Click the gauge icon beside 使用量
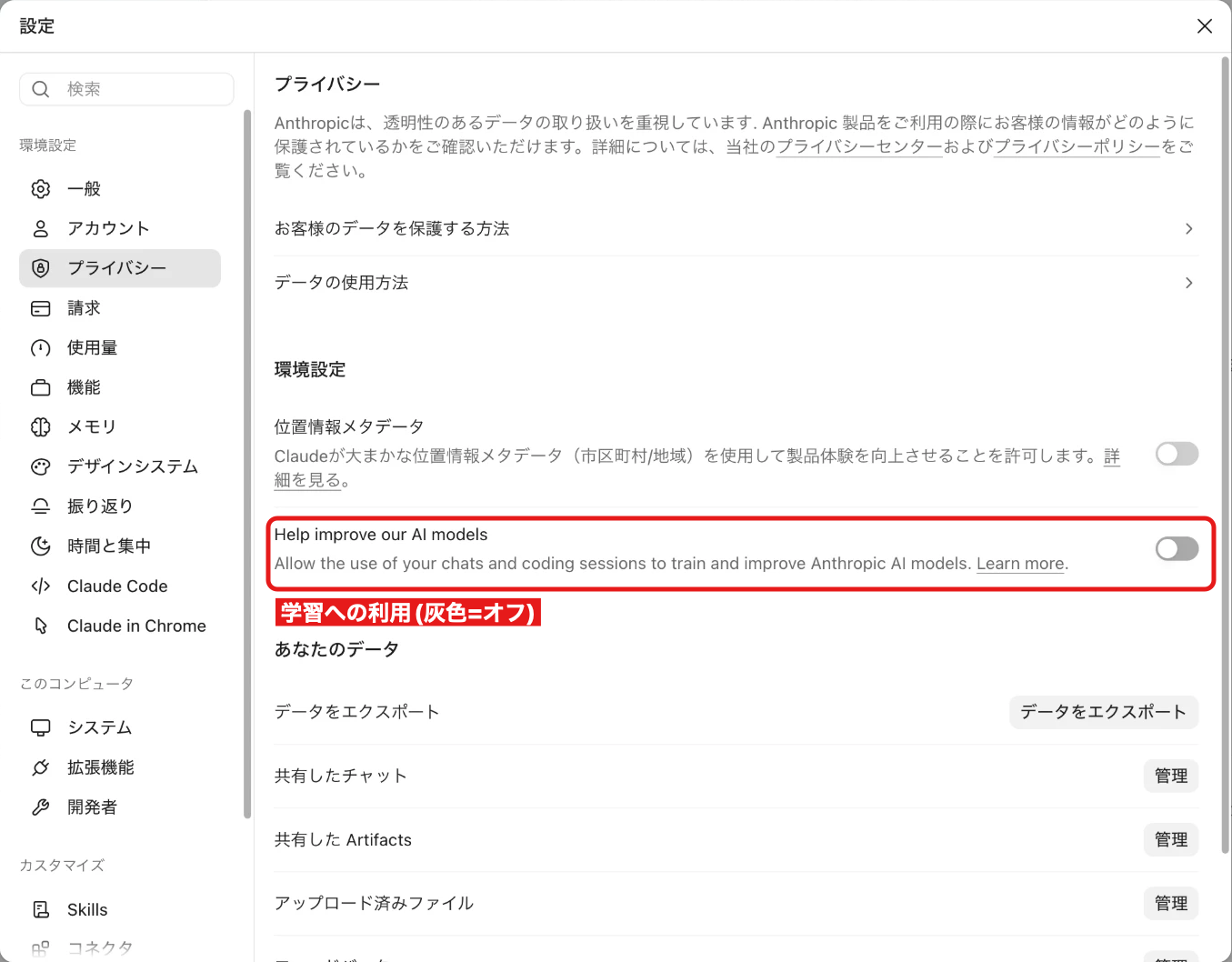The image size is (1232, 962). point(41,348)
